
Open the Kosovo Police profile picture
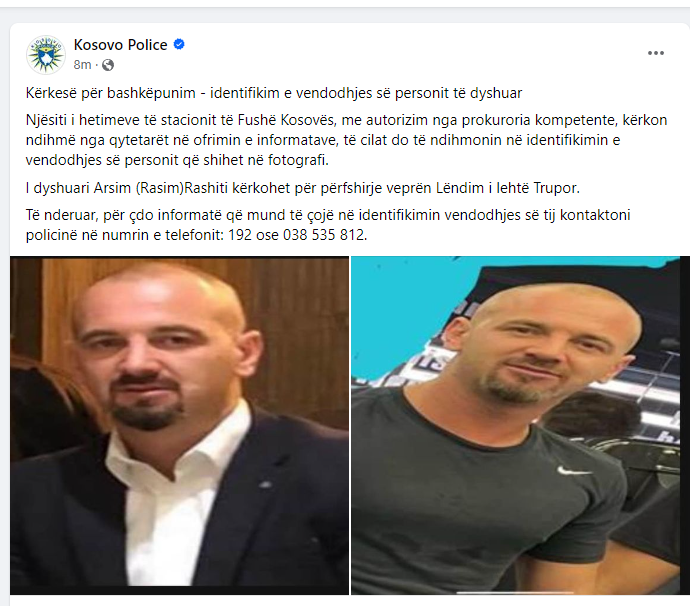coord(46,55)
